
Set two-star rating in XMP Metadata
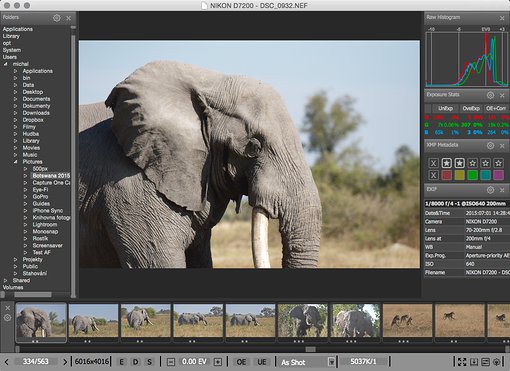coord(459,163)
